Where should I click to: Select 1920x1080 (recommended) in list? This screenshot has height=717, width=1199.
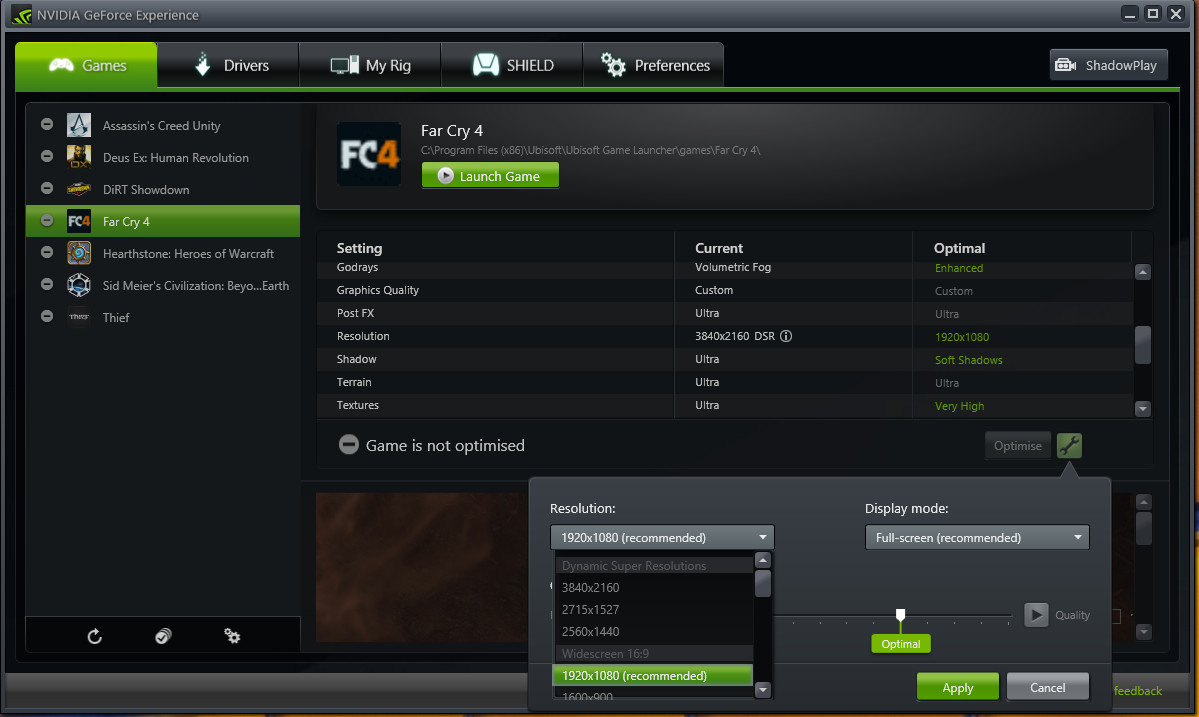(653, 676)
